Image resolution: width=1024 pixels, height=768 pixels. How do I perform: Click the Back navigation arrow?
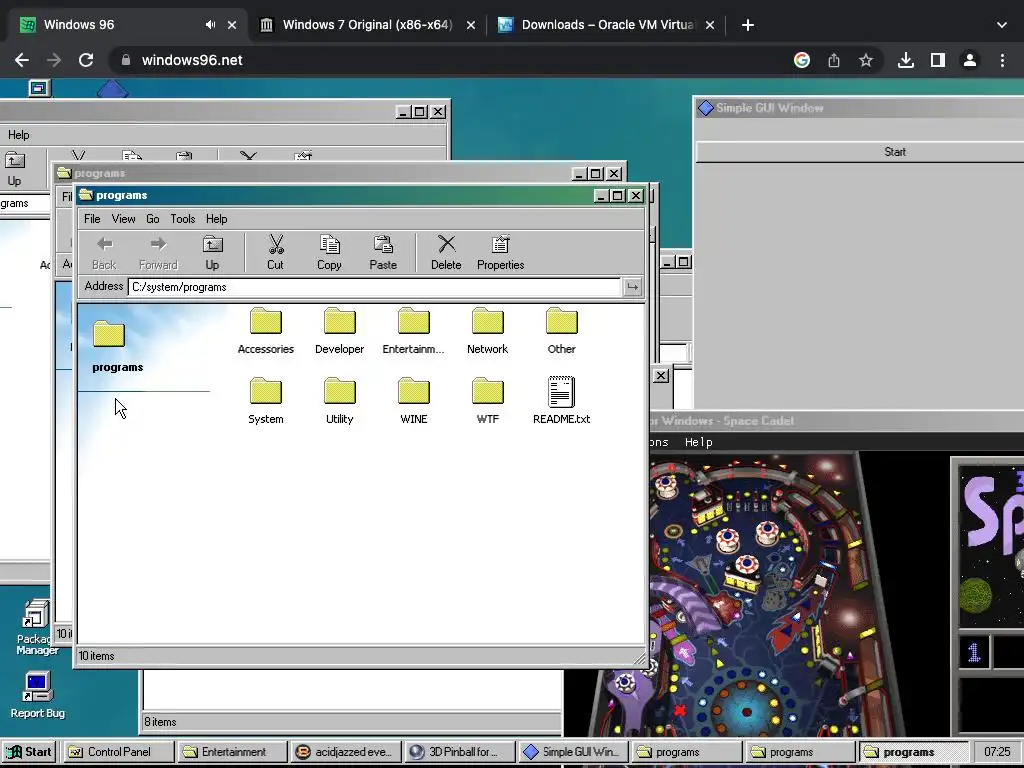[104, 253]
